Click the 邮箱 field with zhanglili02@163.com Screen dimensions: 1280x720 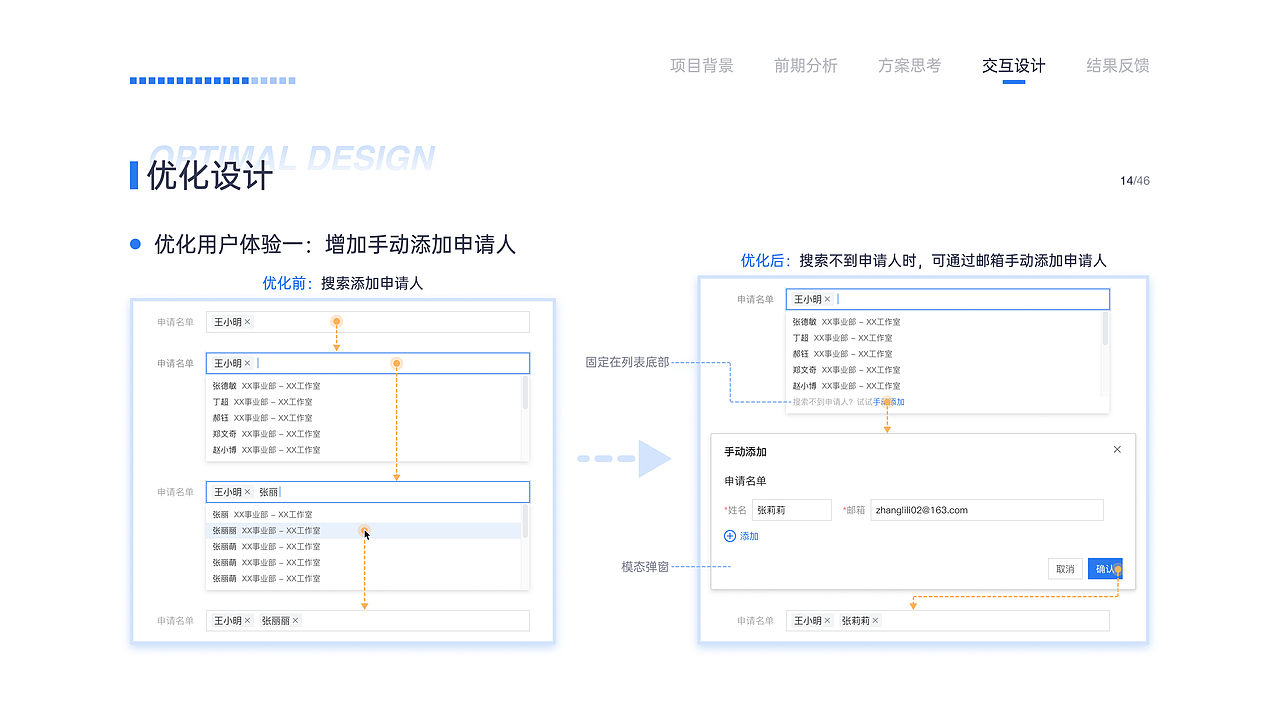click(987, 510)
